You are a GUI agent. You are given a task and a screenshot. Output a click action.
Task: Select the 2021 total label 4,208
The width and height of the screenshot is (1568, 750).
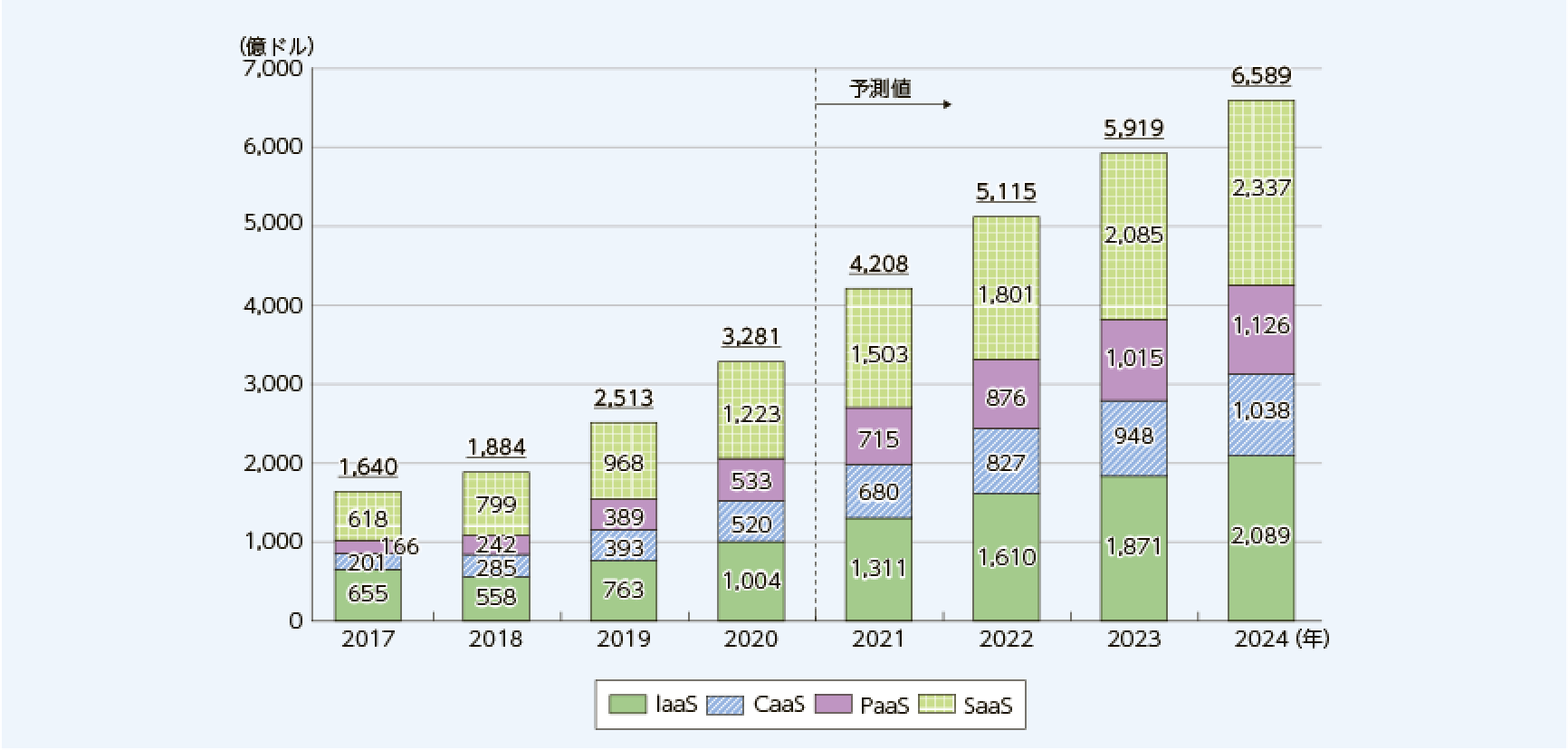pos(878,264)
